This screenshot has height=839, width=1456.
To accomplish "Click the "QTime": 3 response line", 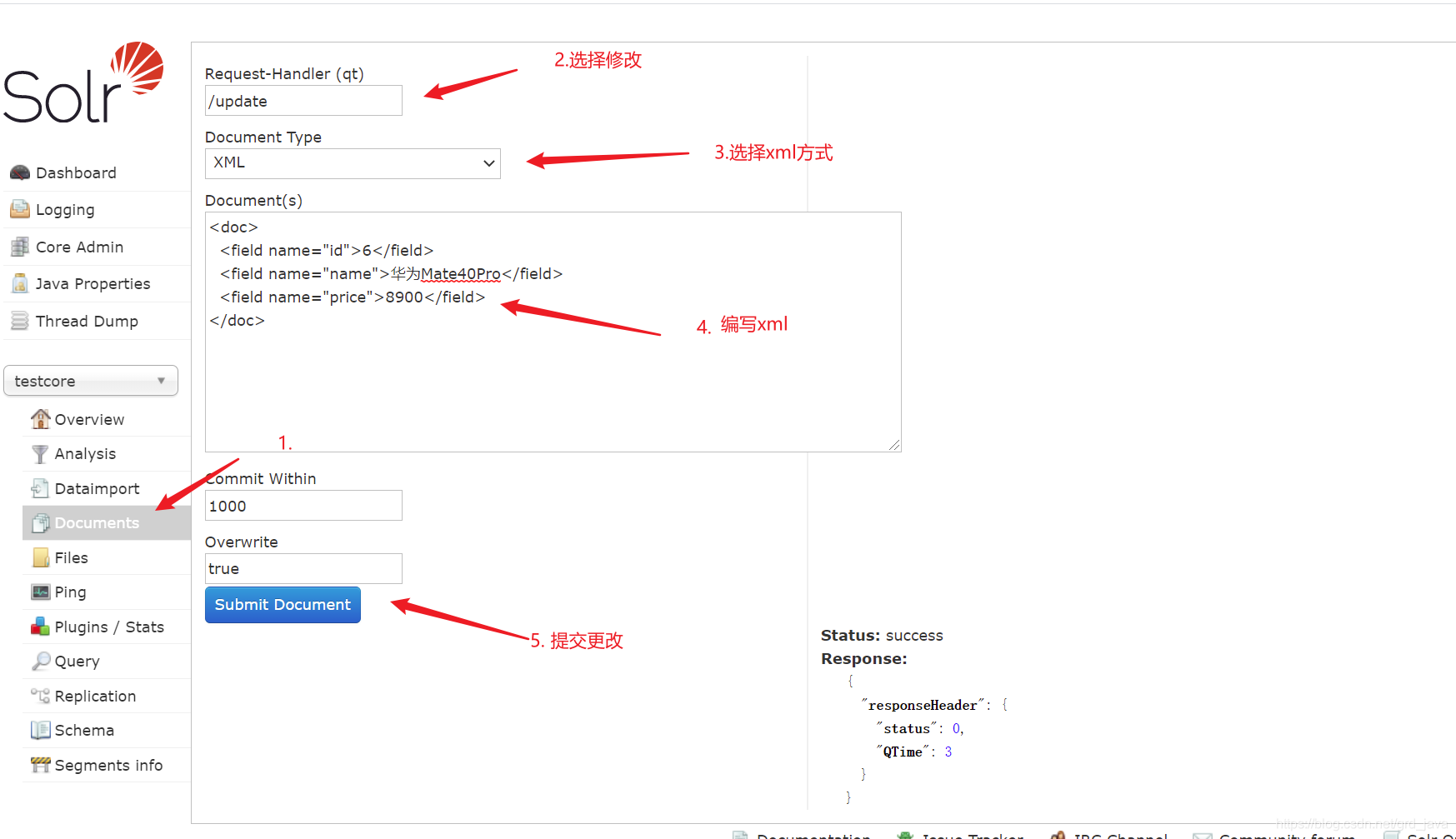I will 913,752.
